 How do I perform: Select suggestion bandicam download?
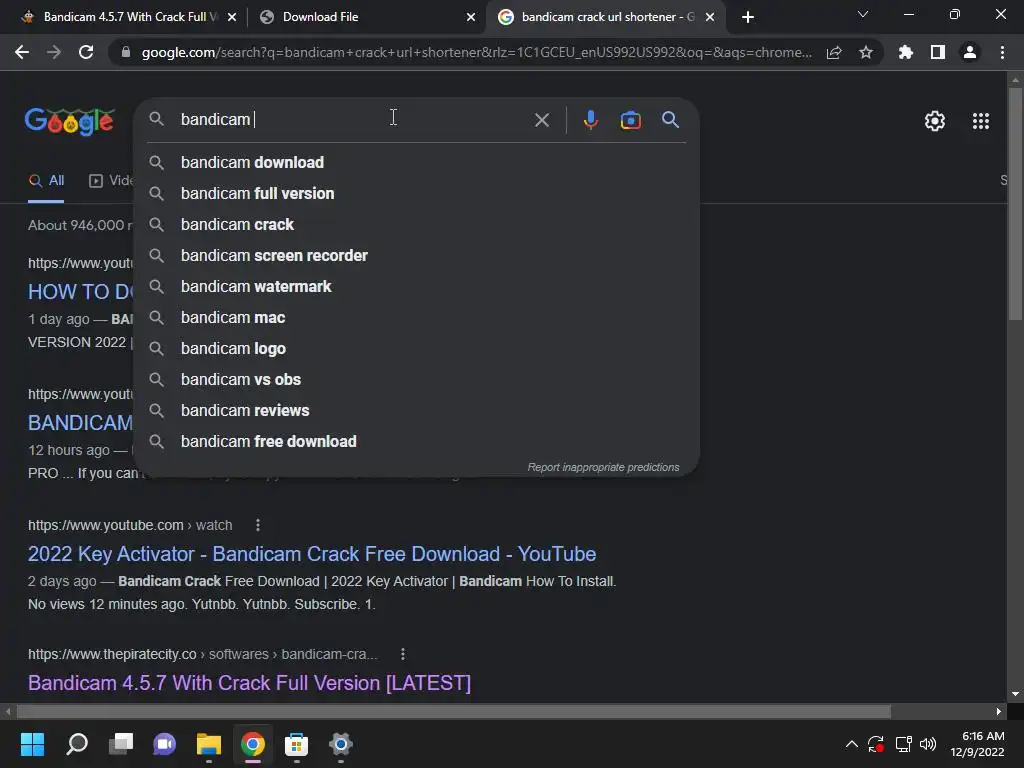point(417,163)
